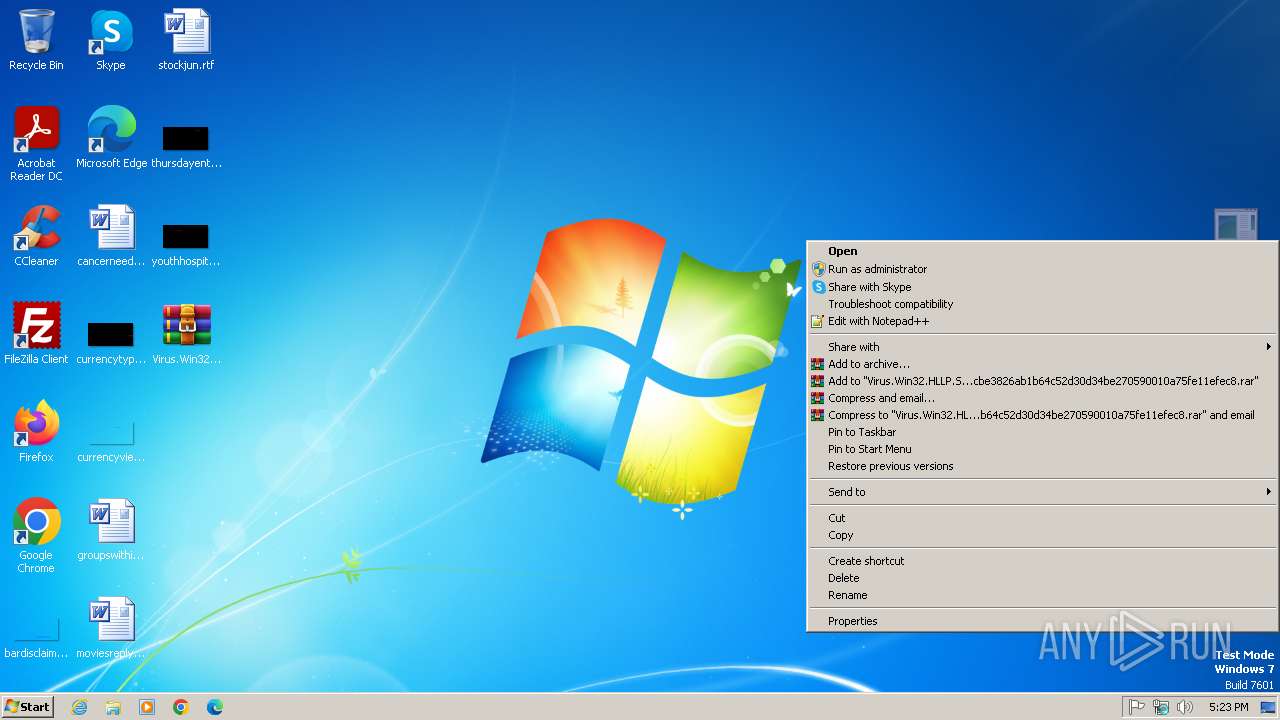Choose Troubleshoot compatibility

[1042, 304]
